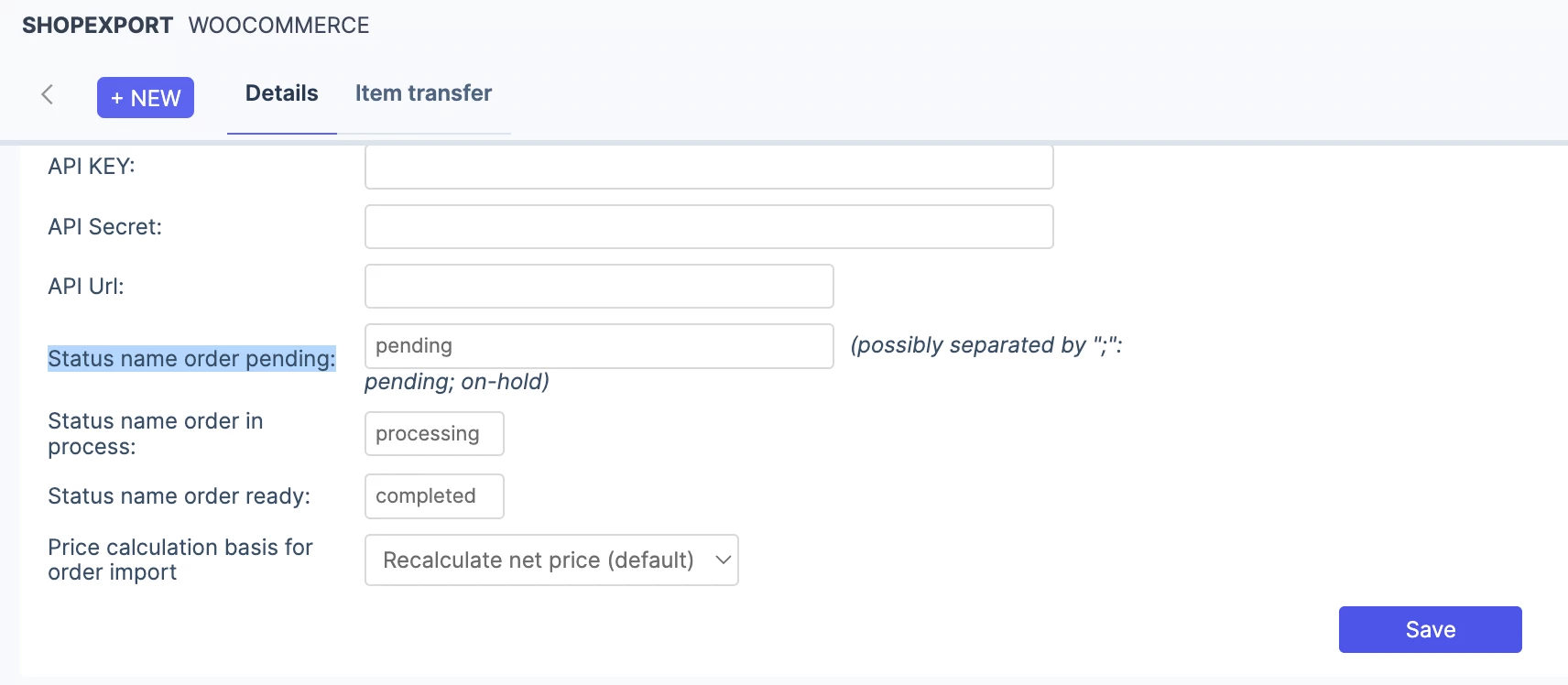
Task: Edit the pending status name field
Action: 599,346
